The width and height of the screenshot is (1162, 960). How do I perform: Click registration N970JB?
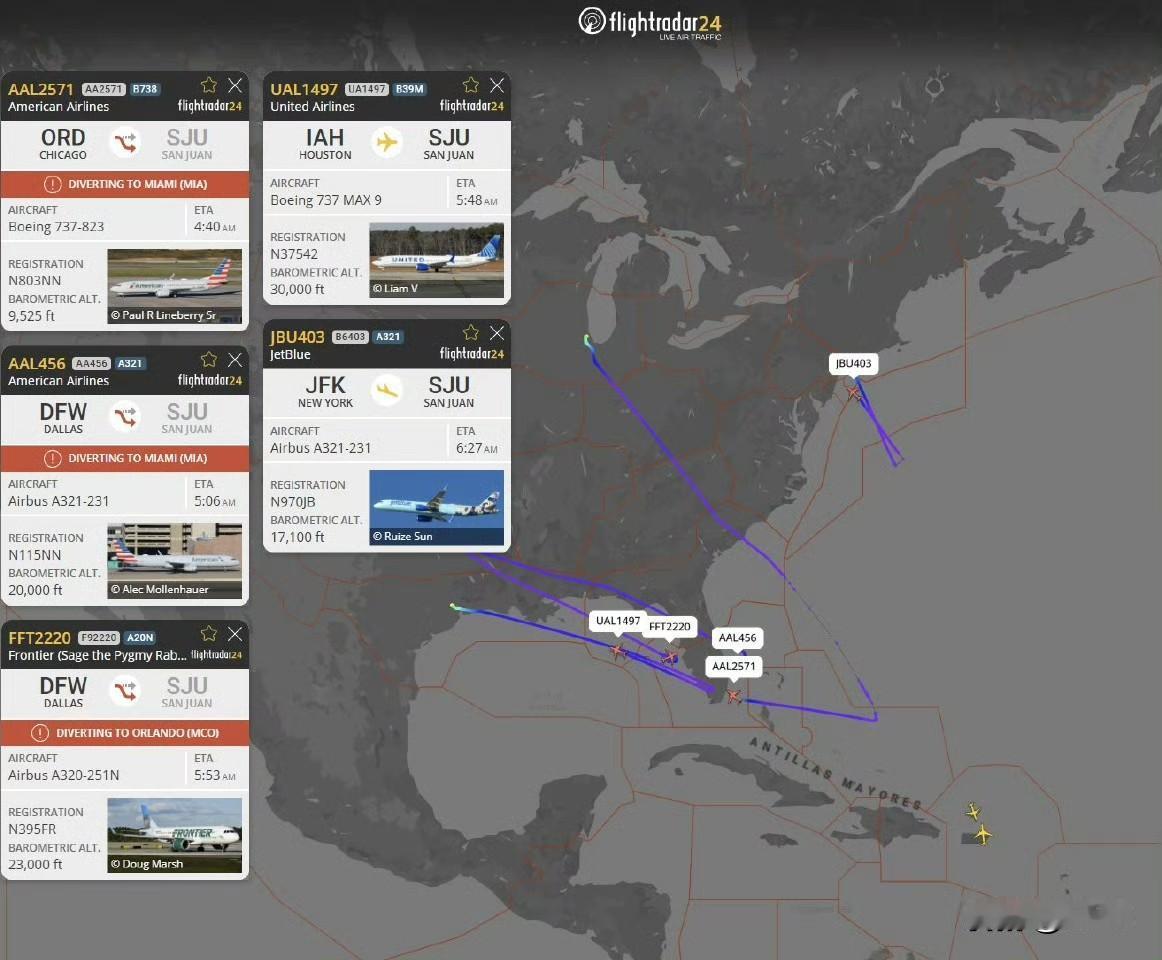tap(293, 502)
